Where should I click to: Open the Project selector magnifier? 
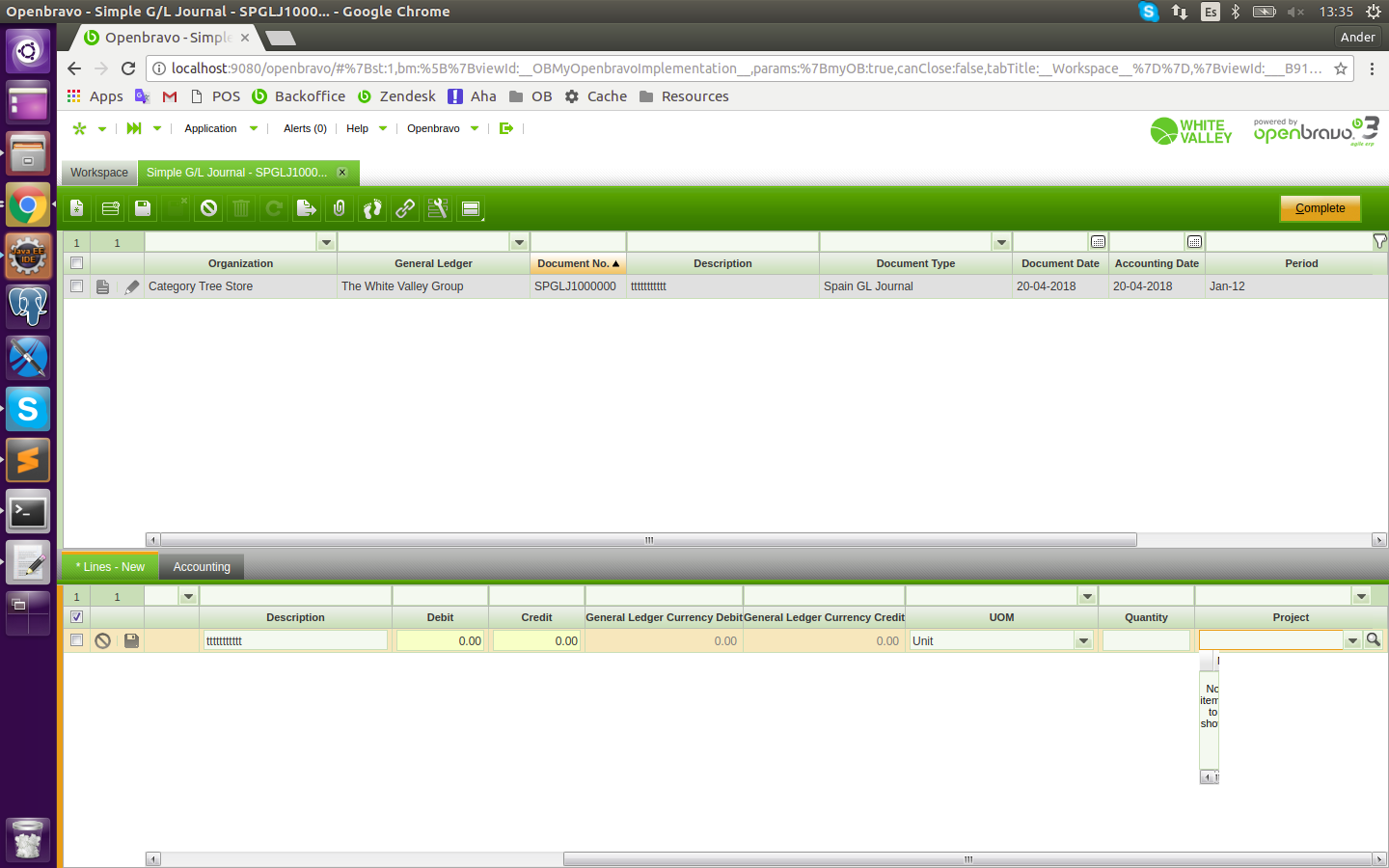(1374, 639)
